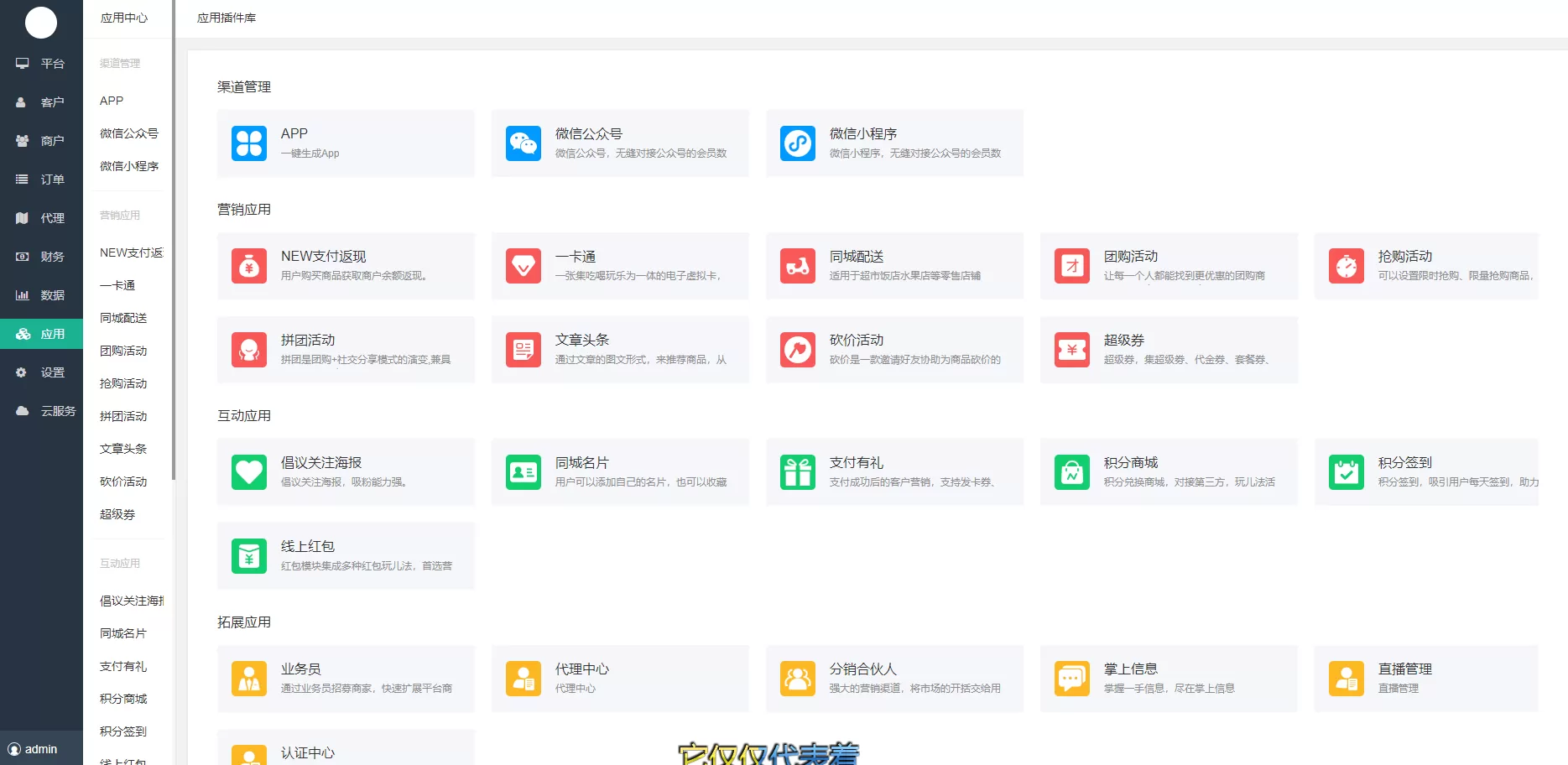Screen dimensions: 1568x765
Task: Click the 砍价活动 round red icon
Action: (797, 350)
